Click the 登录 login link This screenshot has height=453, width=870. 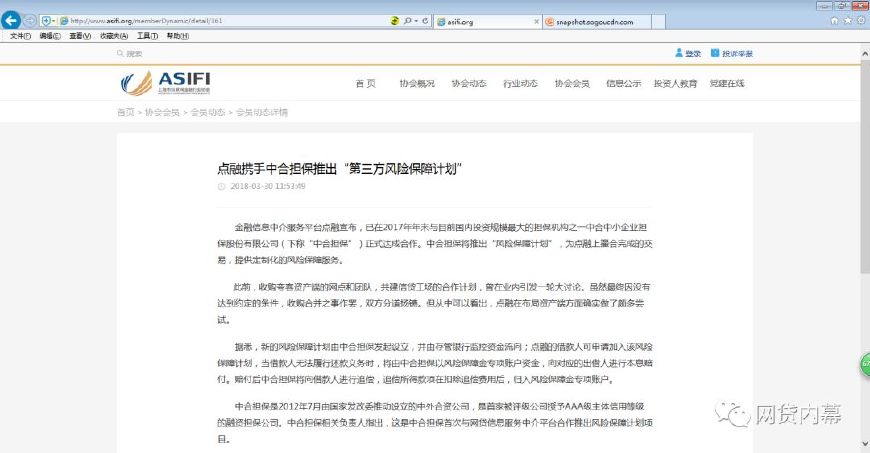click(x=688, y=53)
